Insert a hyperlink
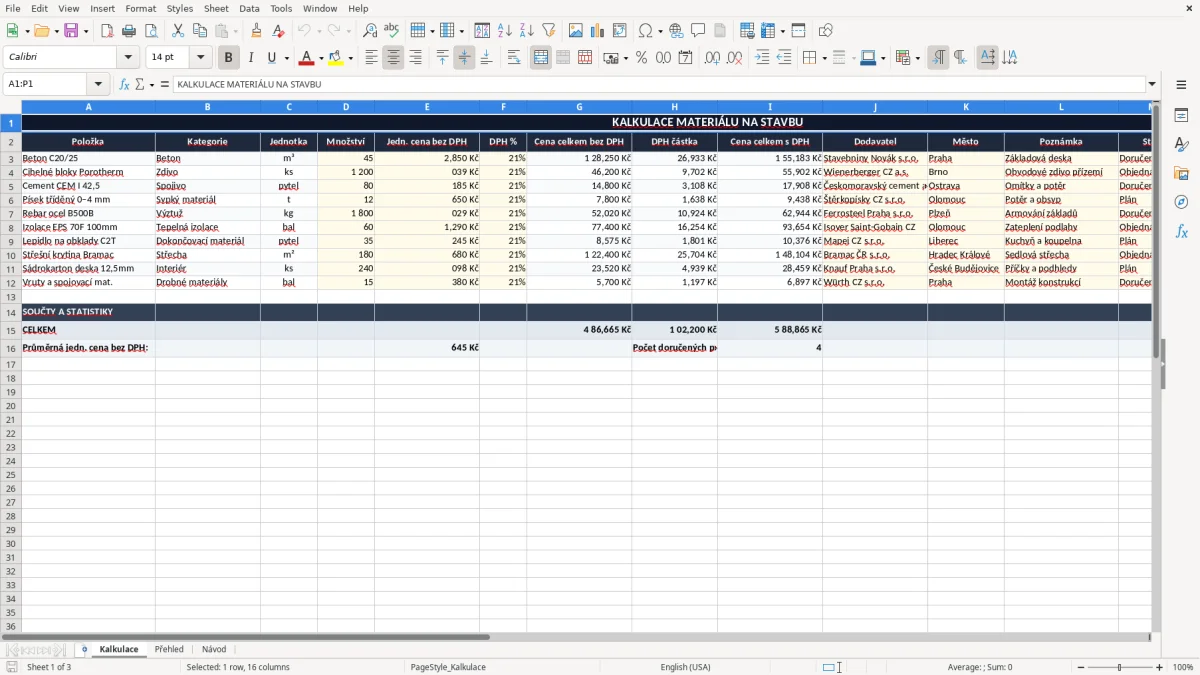The height and width of the screenshot is (675, 1200). (676, 31)
